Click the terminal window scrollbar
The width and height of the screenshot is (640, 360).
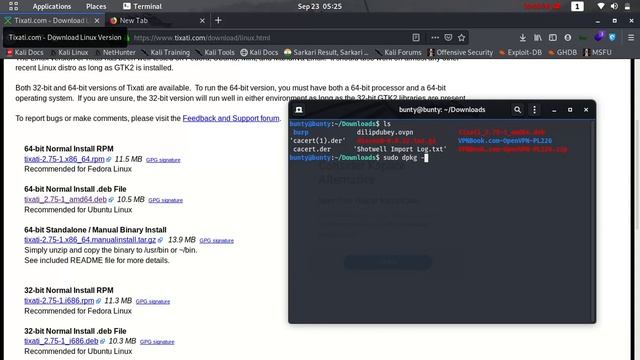click(x=593, y=220)
